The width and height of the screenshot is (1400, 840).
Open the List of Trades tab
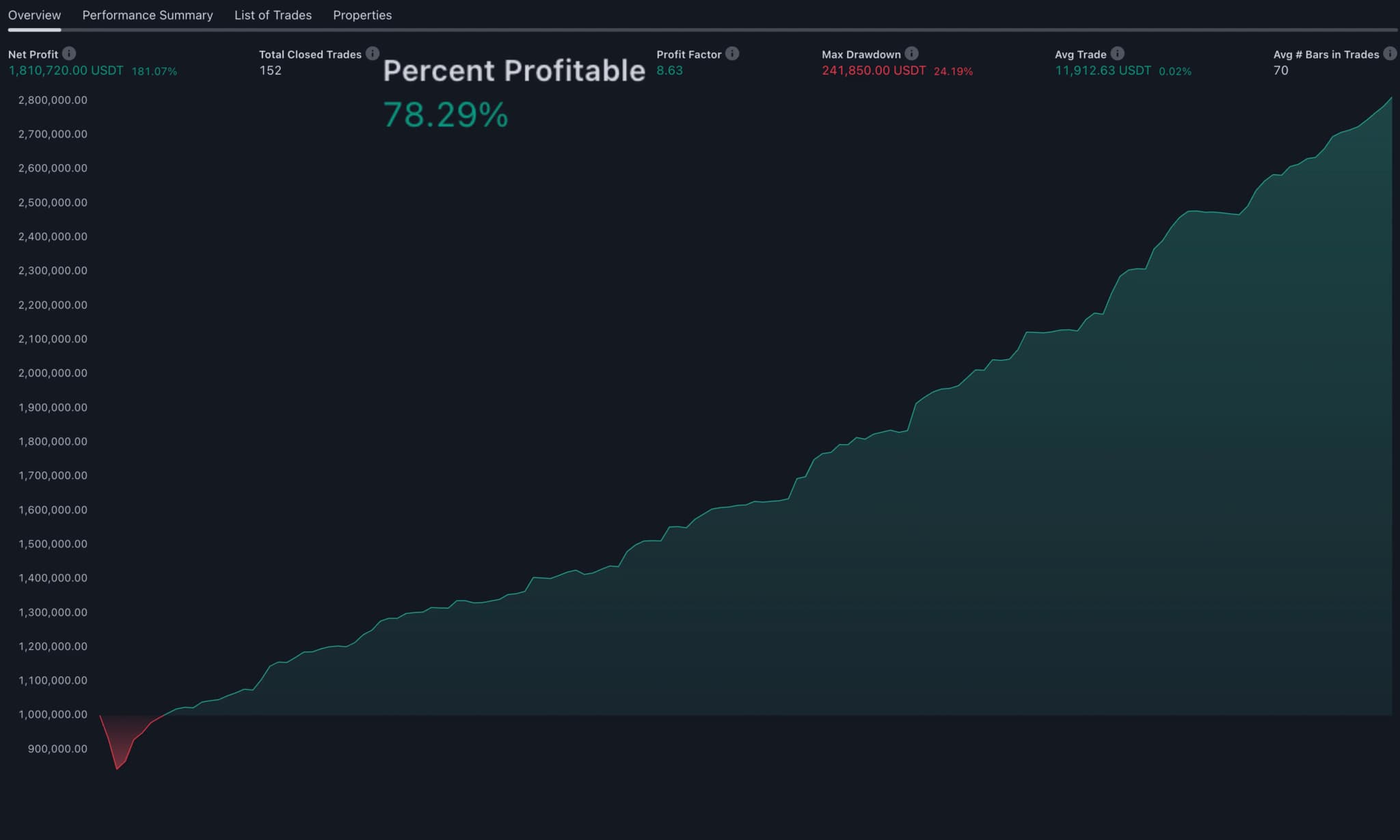(272, 15)
